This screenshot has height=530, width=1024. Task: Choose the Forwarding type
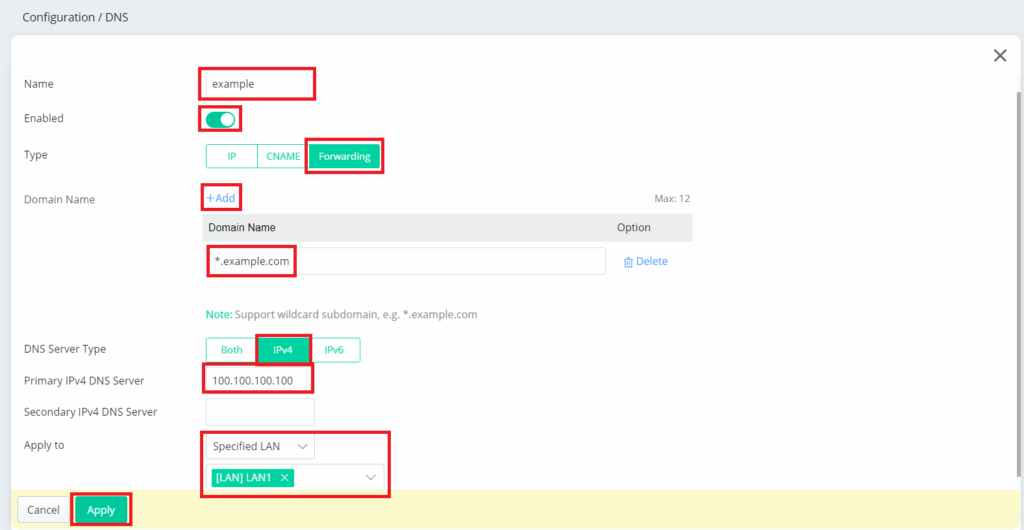pyautogui.click(x=344, y=156)
